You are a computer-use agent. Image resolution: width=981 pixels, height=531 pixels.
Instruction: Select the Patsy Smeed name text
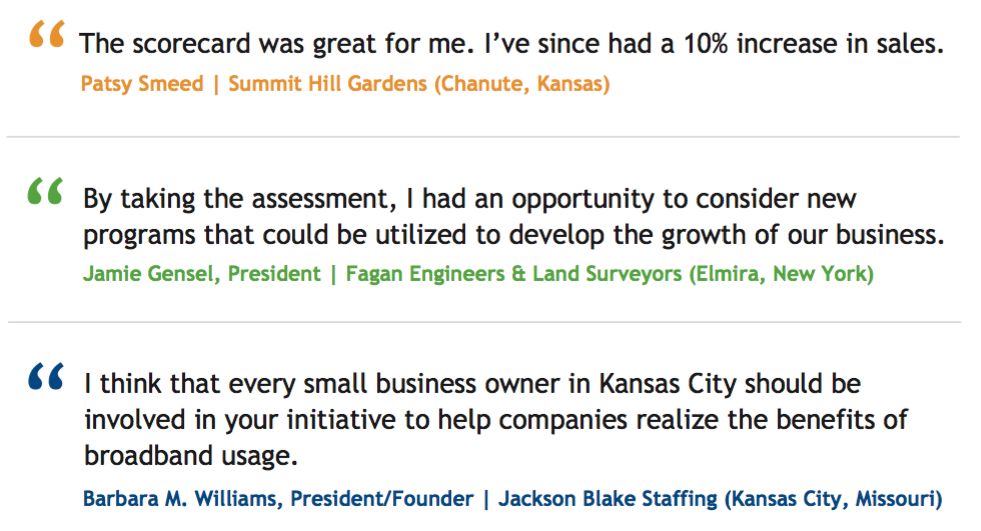click(142, 84)
